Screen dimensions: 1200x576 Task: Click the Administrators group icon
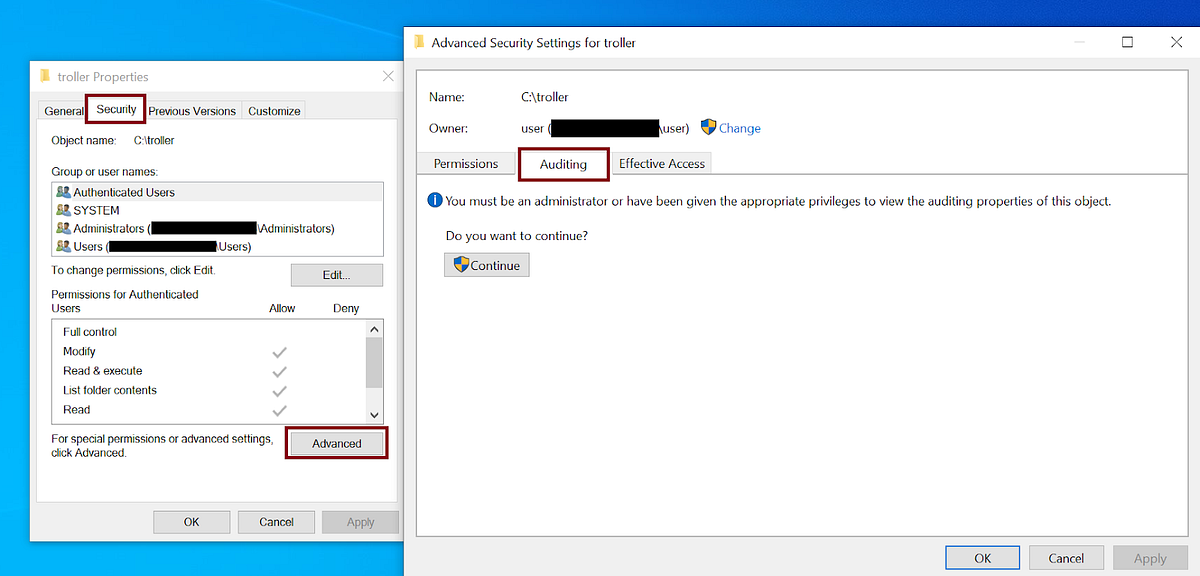point(62,228)
